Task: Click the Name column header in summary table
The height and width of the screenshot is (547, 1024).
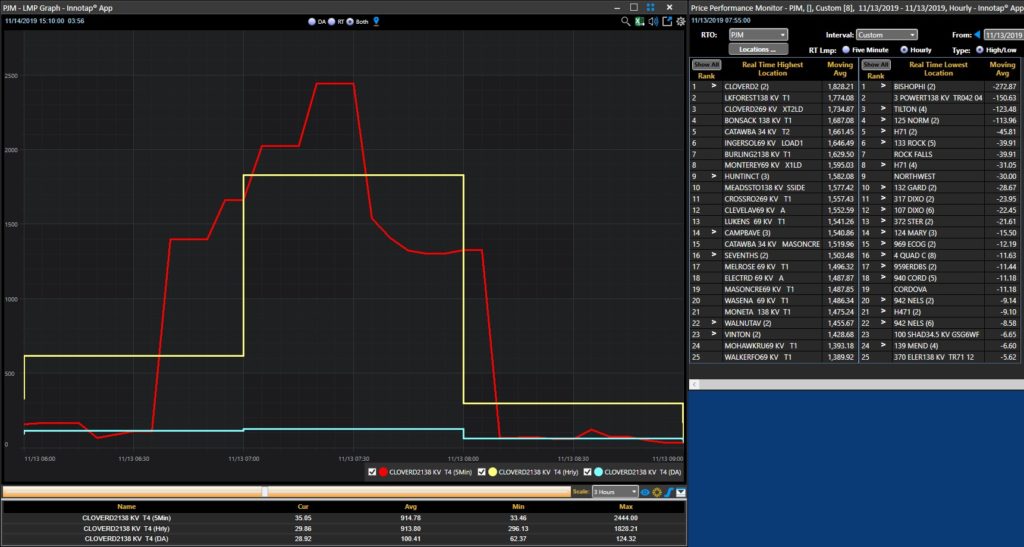Action: tap(126, 507)
